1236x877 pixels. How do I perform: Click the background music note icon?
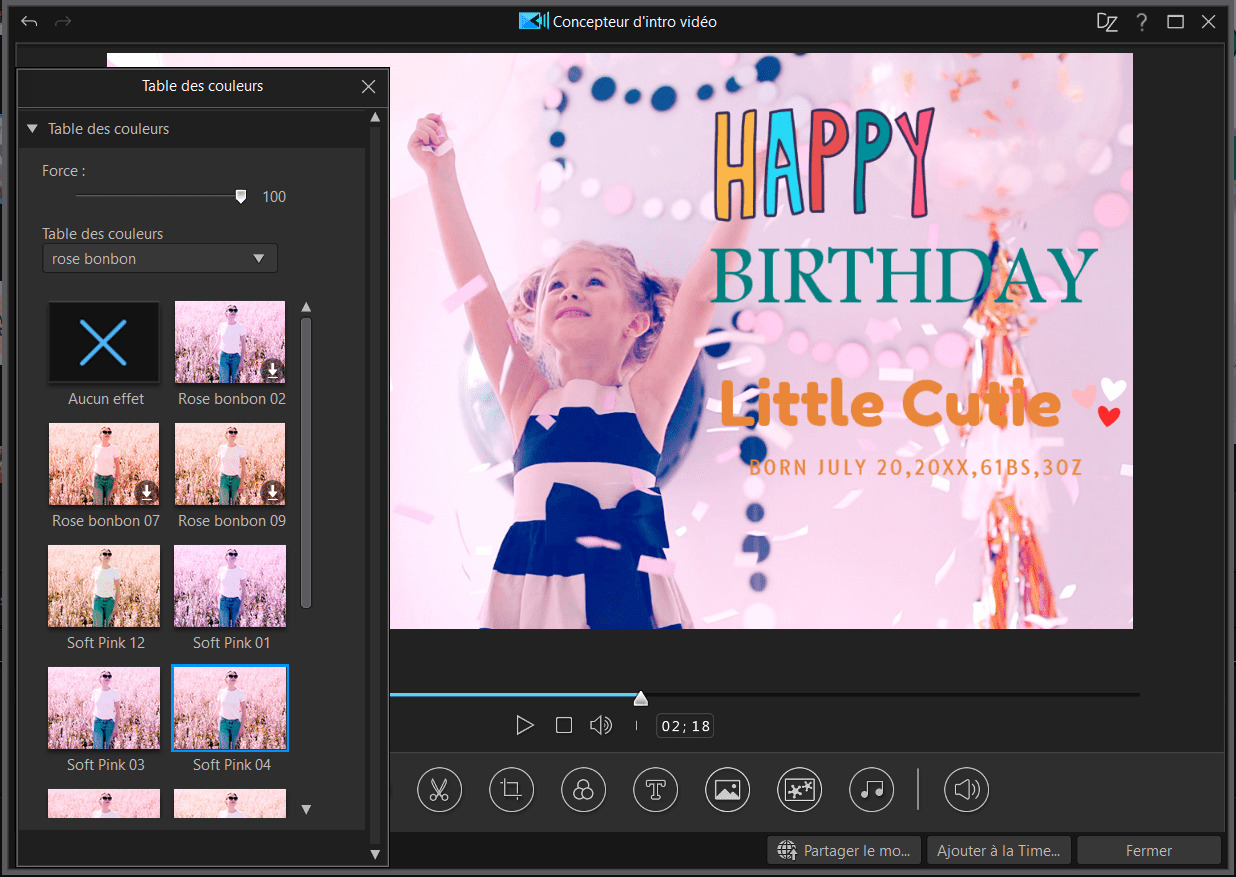(x=871, y=790)
